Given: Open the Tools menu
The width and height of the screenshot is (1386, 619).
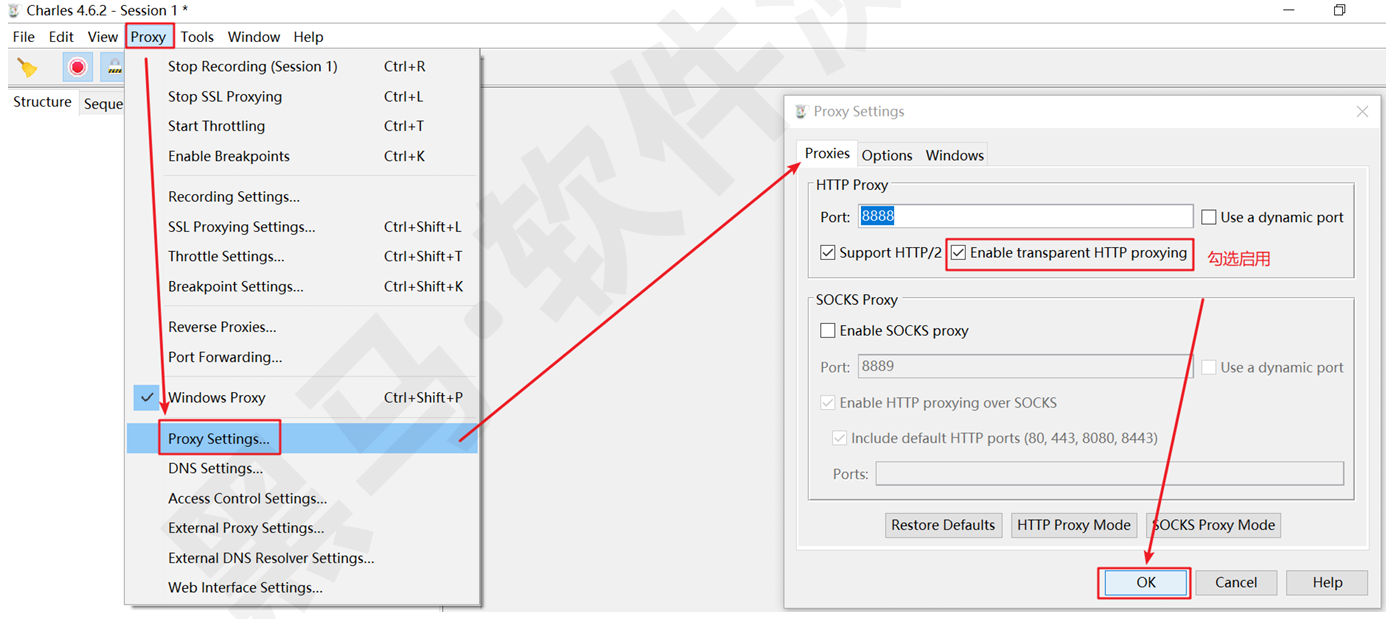Looking at the screenshot, I should pos(197,37).
